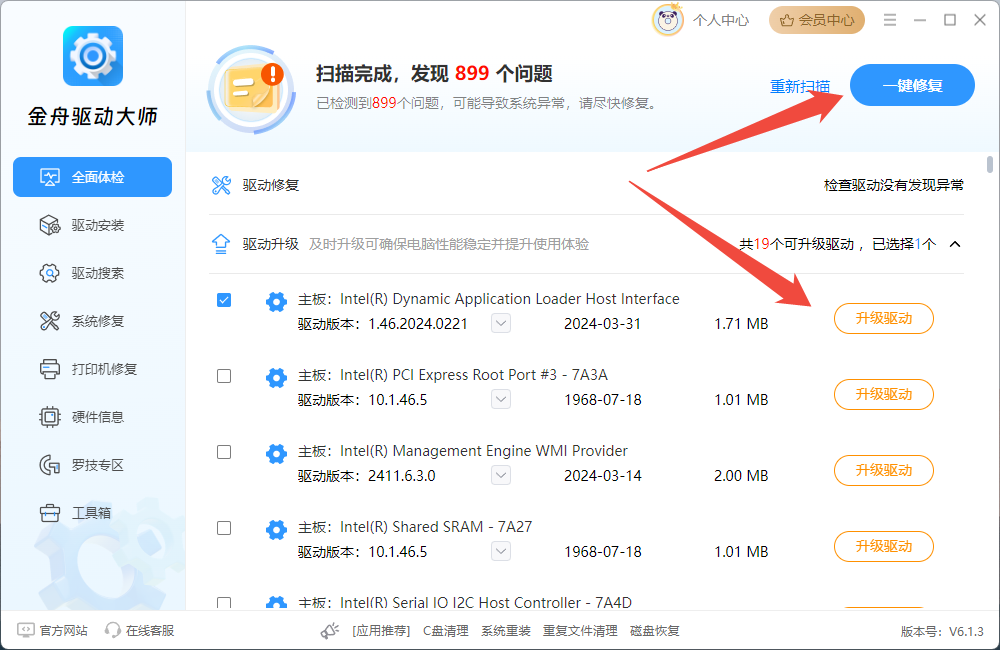
Task: Open the hamburger menu icon
Action: coord(890,20)
